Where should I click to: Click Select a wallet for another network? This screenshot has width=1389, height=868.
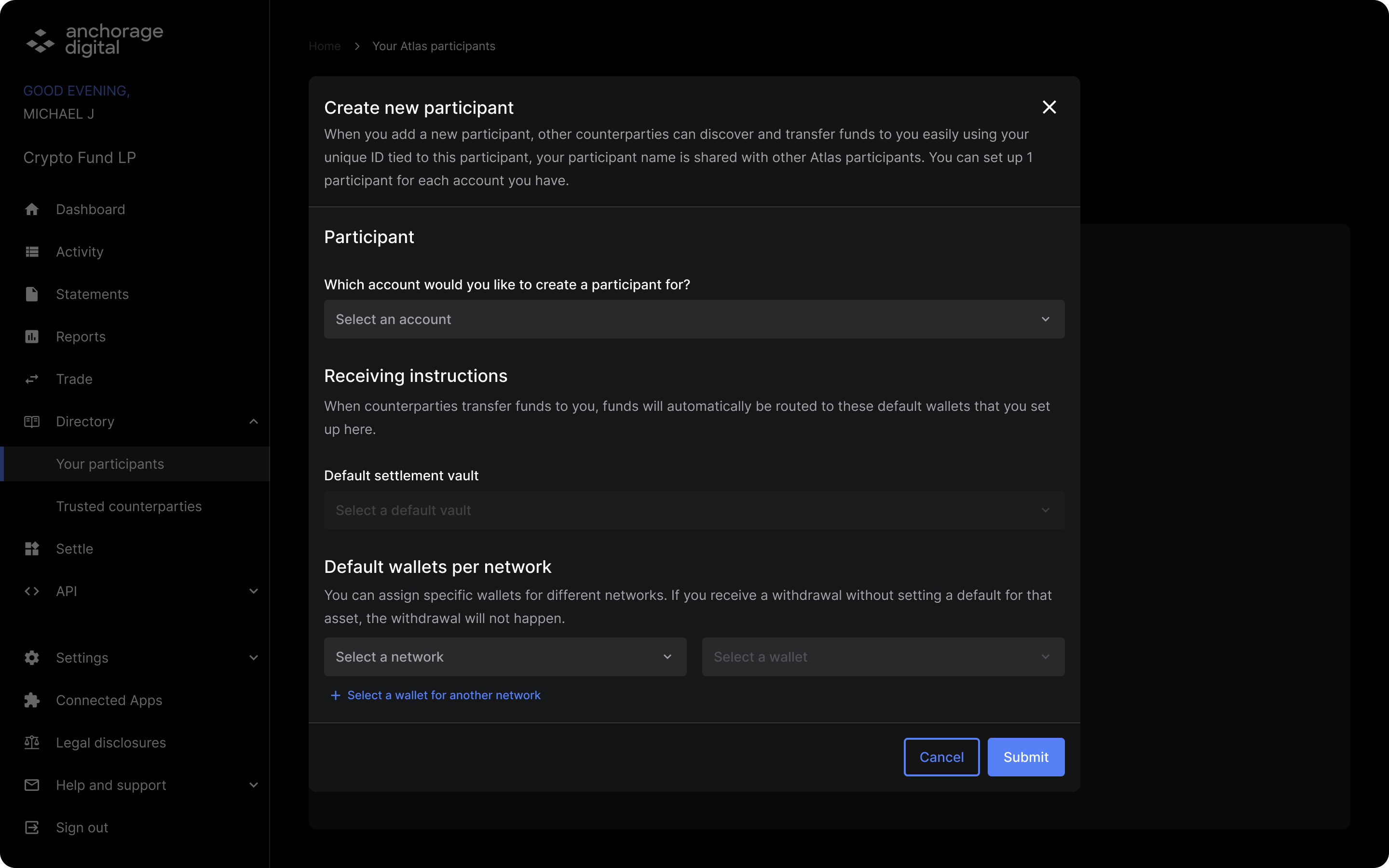(x=444, y=695)
